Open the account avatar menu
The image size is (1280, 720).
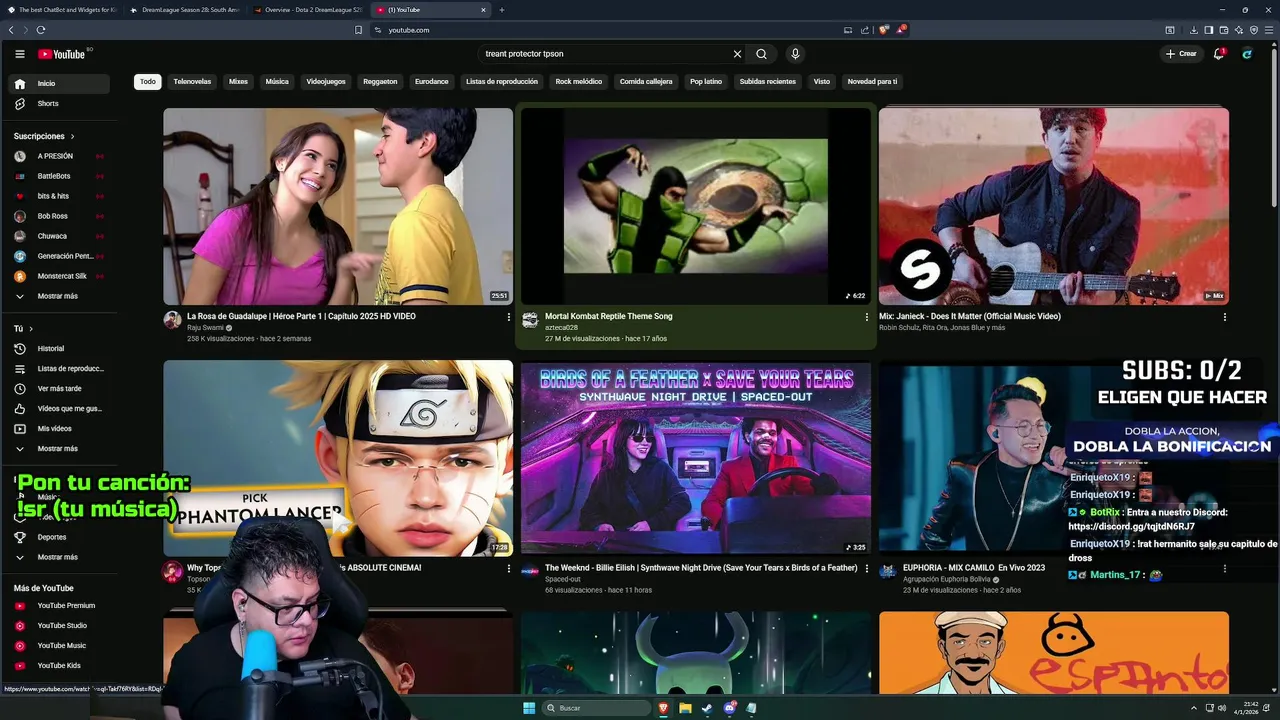pos(1247,54)
